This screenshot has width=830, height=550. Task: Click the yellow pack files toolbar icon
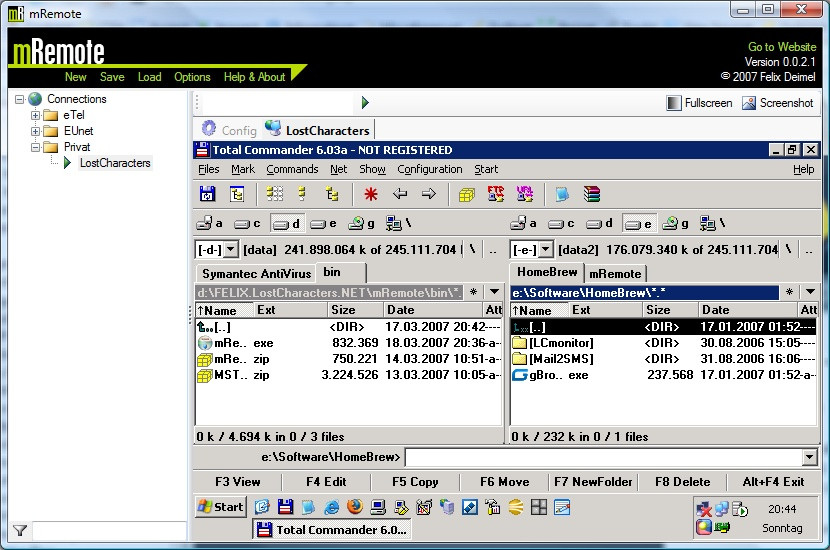466,195
